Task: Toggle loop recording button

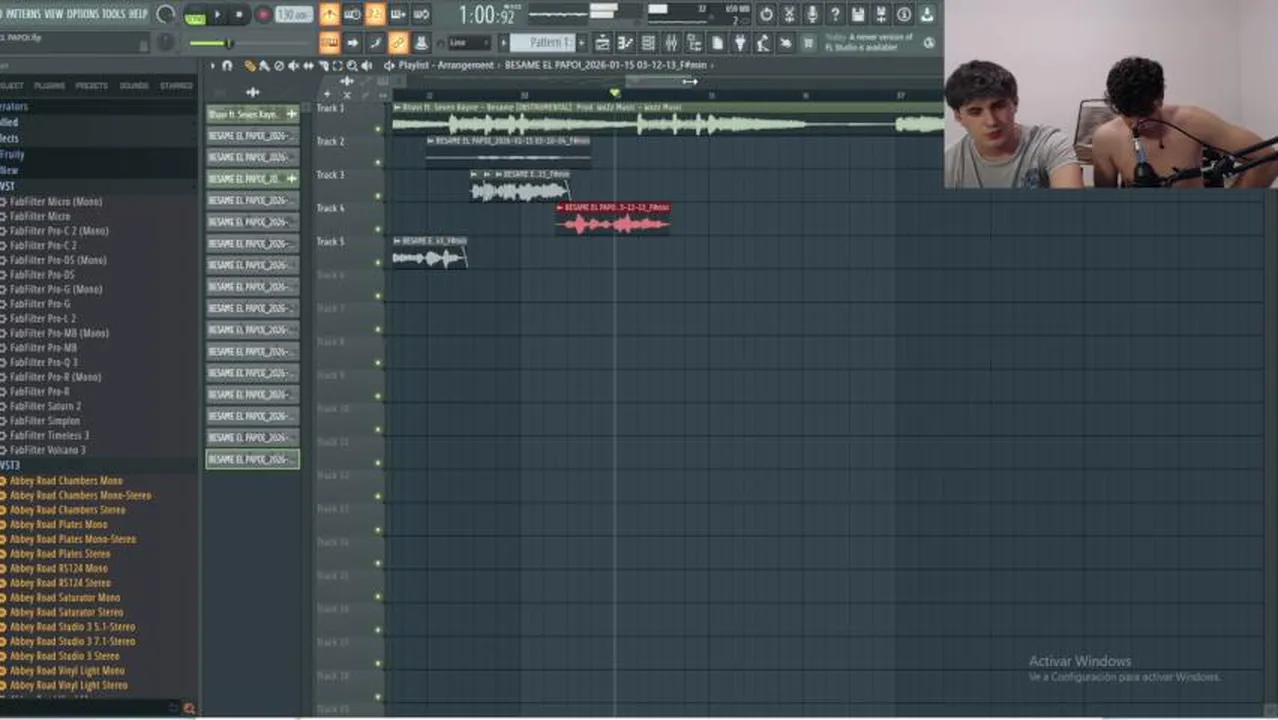Action: (421, 14)
